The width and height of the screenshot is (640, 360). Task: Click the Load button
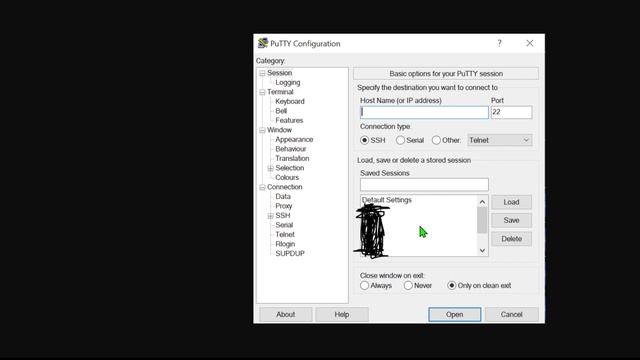point(511,202)
